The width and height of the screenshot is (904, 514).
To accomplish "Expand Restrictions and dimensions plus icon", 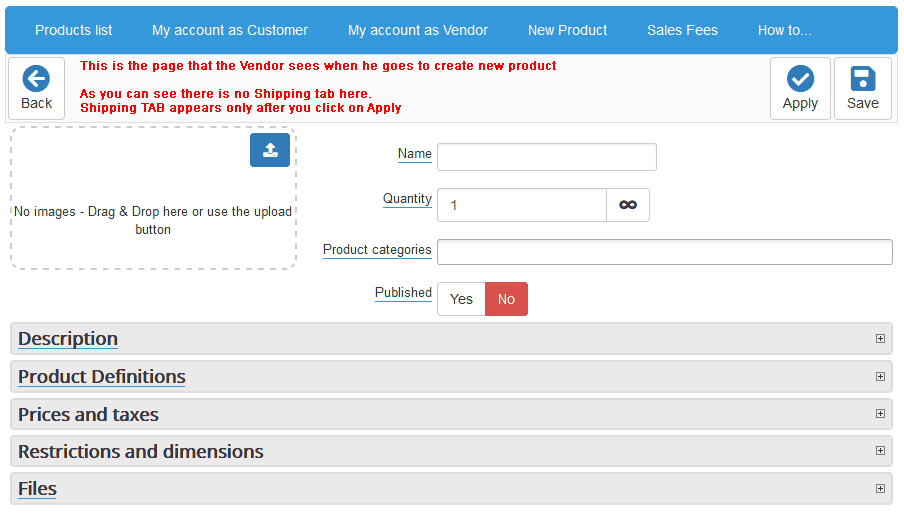I will 880,451.
